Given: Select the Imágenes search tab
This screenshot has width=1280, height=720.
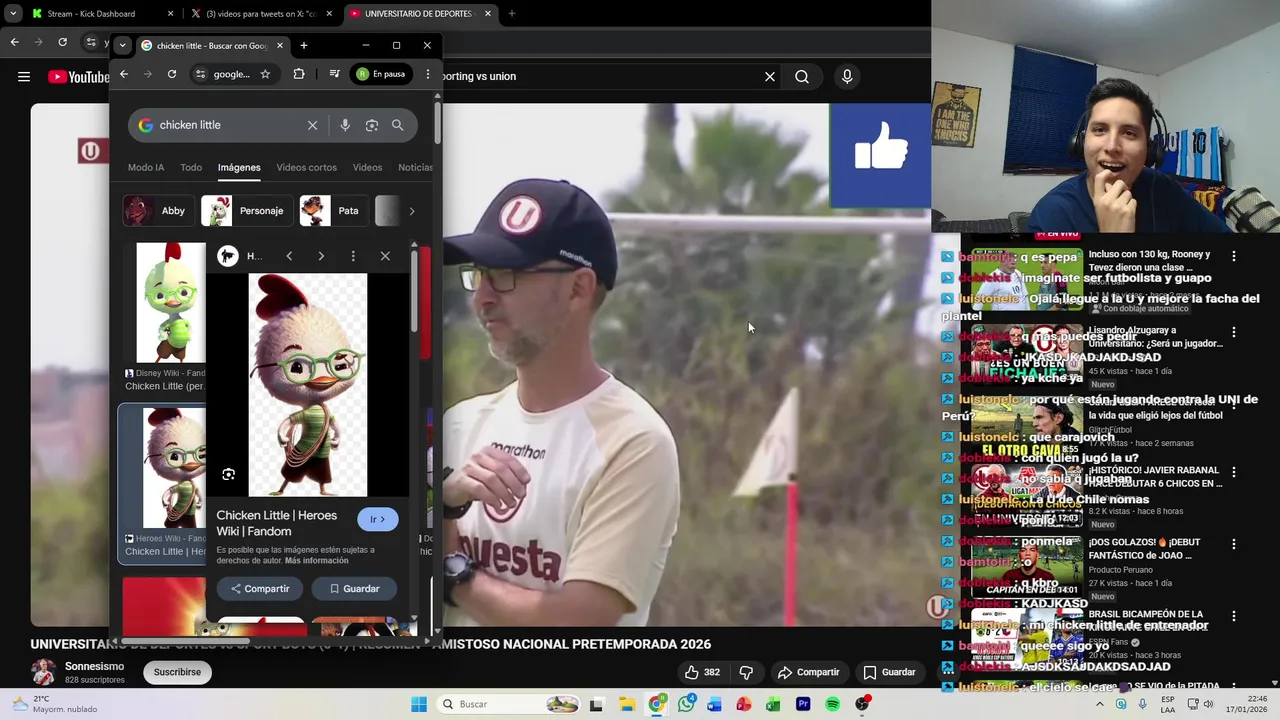Looking at the screenshot, I should coord(239,167).
